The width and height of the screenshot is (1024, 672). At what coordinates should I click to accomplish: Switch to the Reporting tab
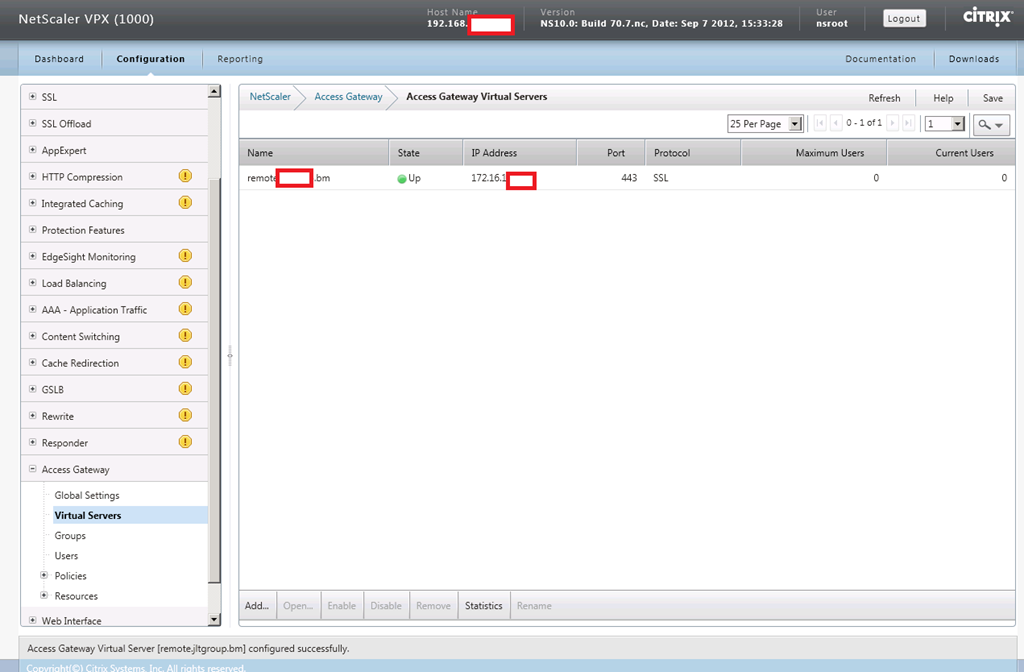240,59
